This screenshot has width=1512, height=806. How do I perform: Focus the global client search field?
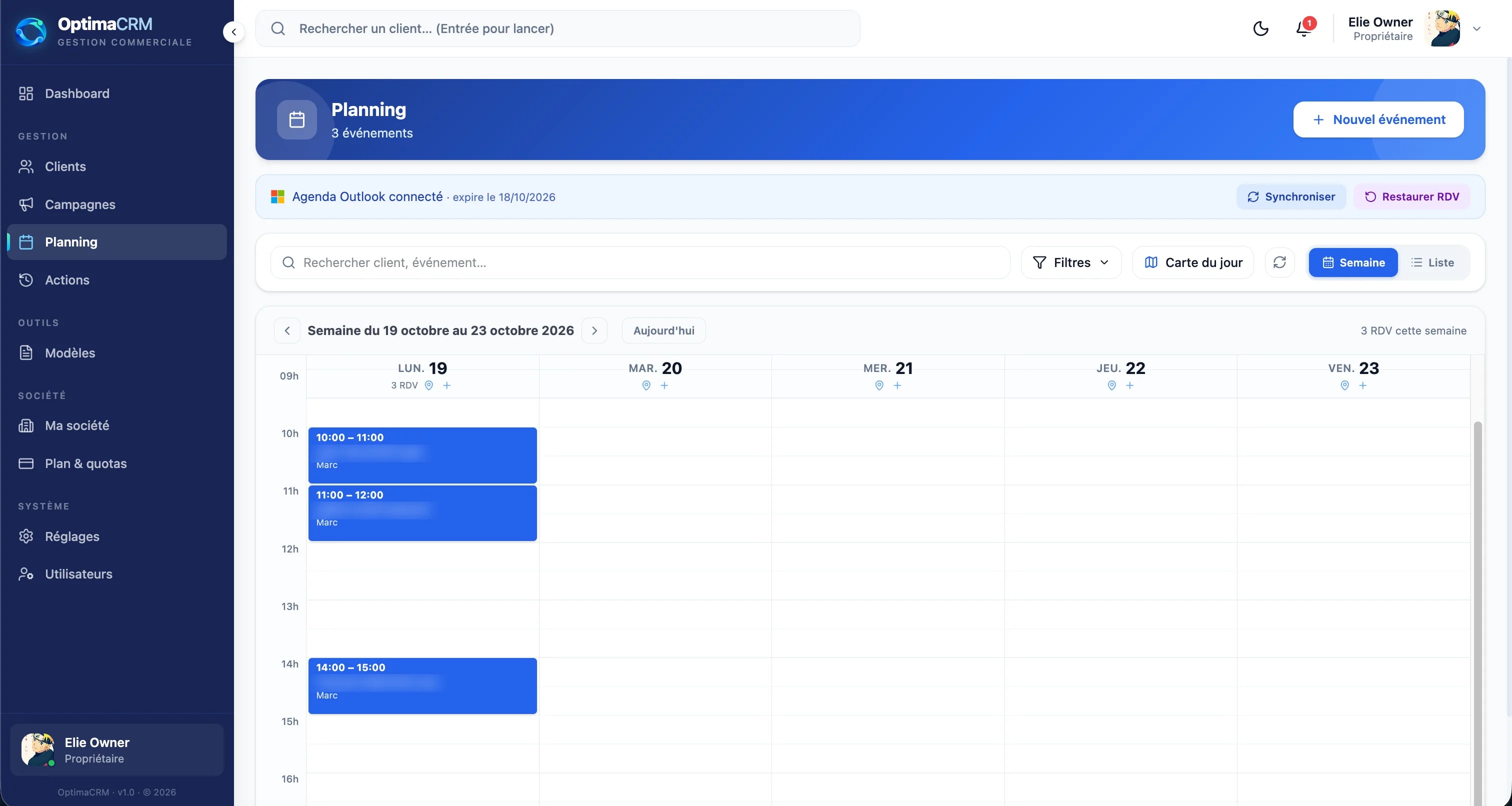pos(557,29)
